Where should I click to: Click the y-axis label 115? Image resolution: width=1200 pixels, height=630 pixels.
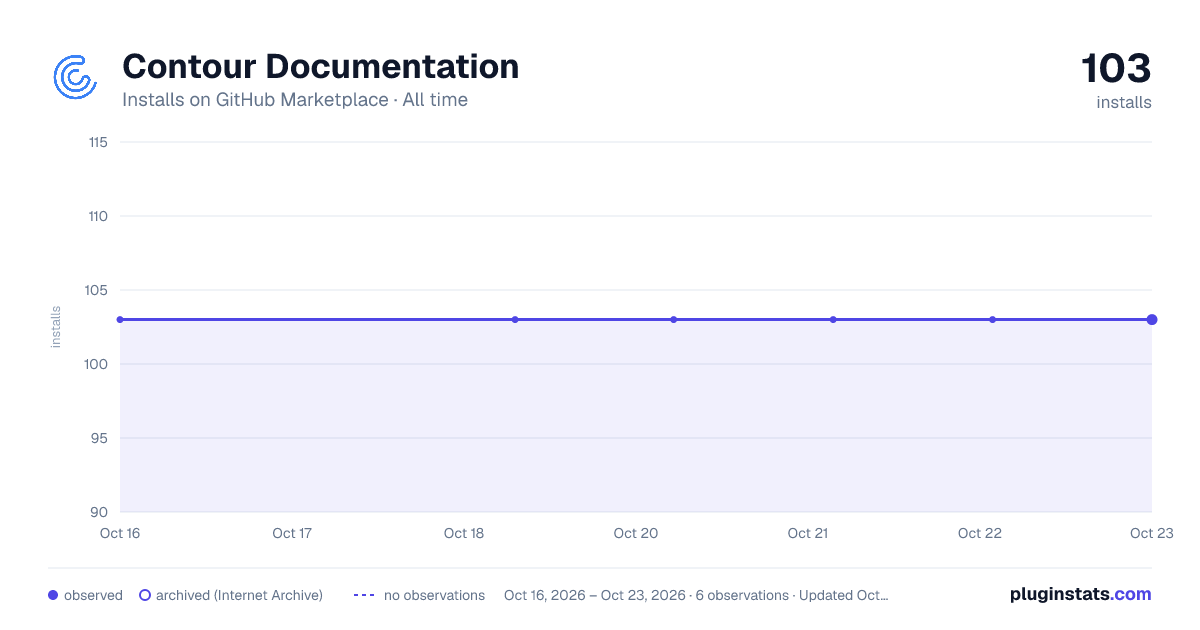point(98,142)
